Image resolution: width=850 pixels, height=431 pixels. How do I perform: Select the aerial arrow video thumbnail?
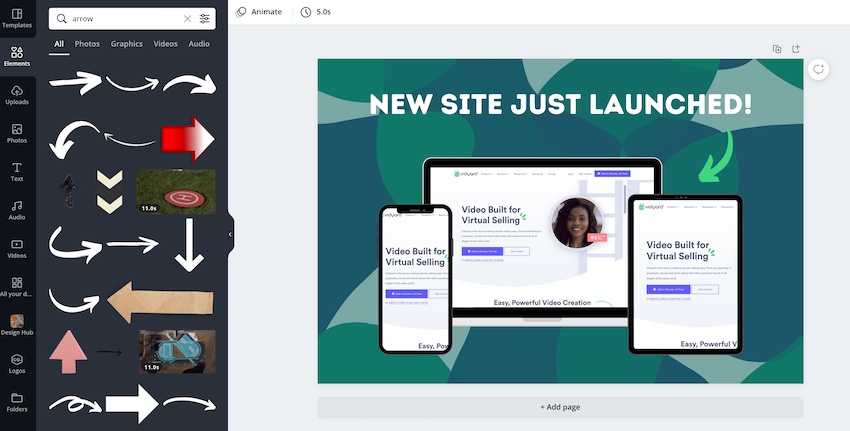(177, 351)
